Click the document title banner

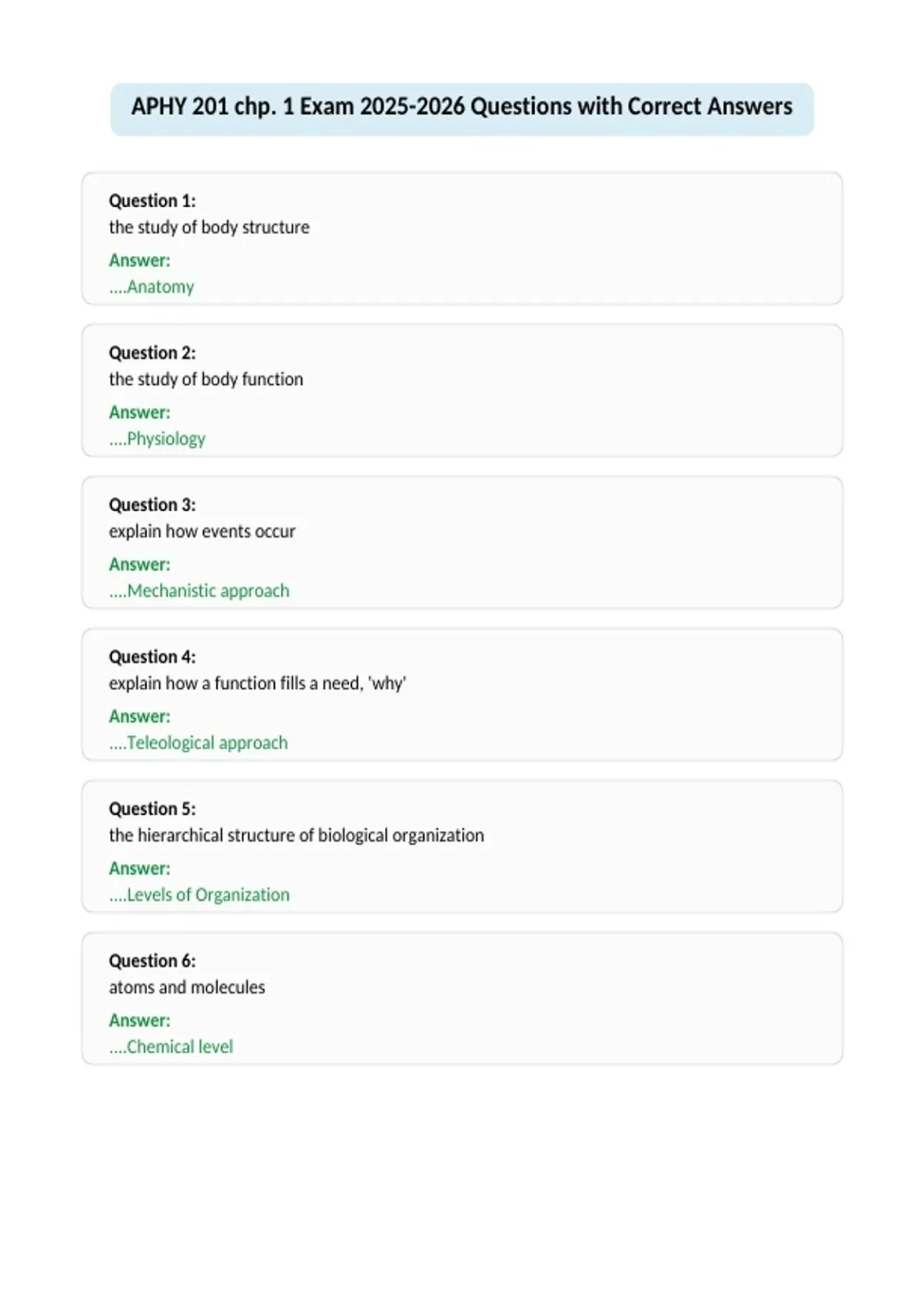tap(462, 109)
